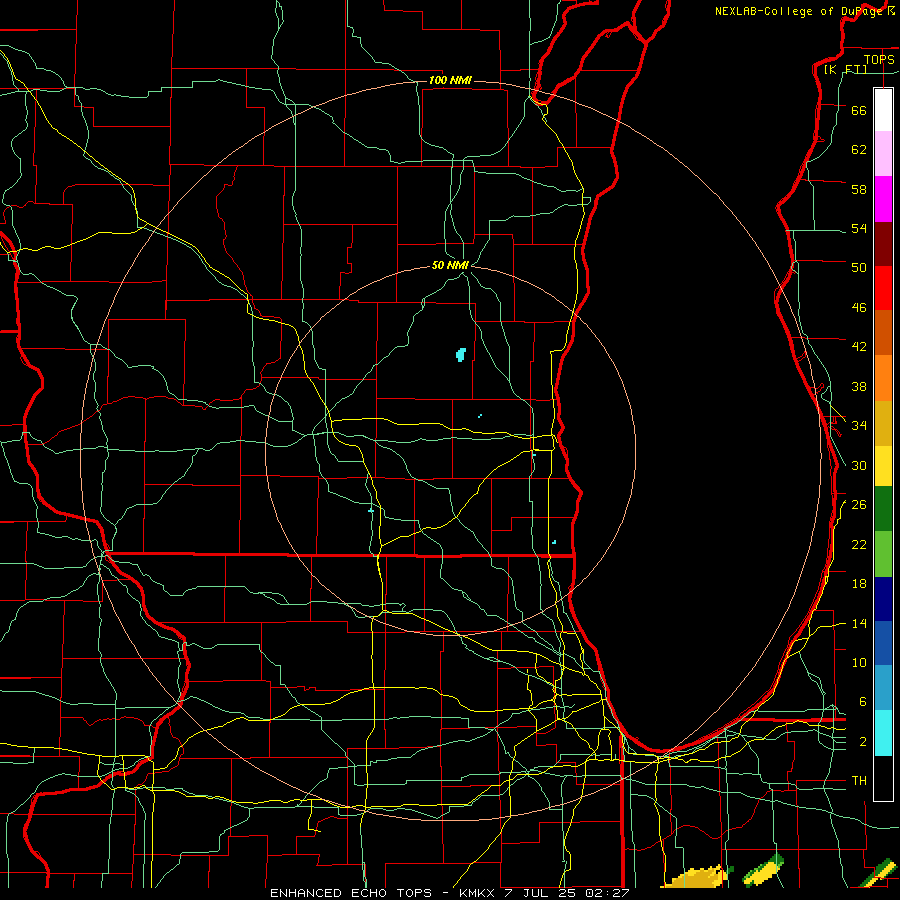Image resolution: width=900 pixels, height=900 pixels.
Task: Click the magenta legend swatch
Action: [x=883, y=199]
